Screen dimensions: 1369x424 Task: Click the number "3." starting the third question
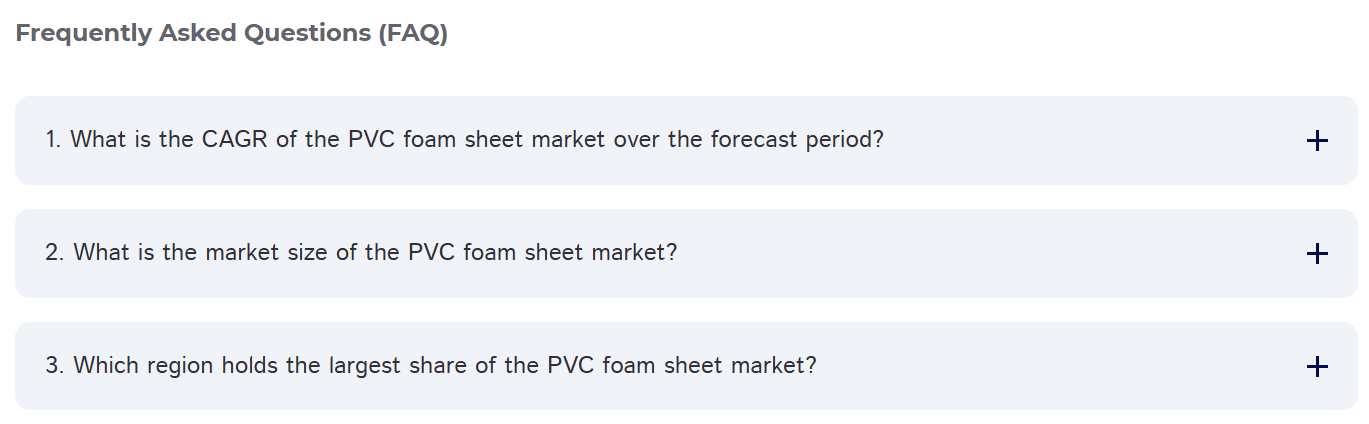[x=55, y=366]
